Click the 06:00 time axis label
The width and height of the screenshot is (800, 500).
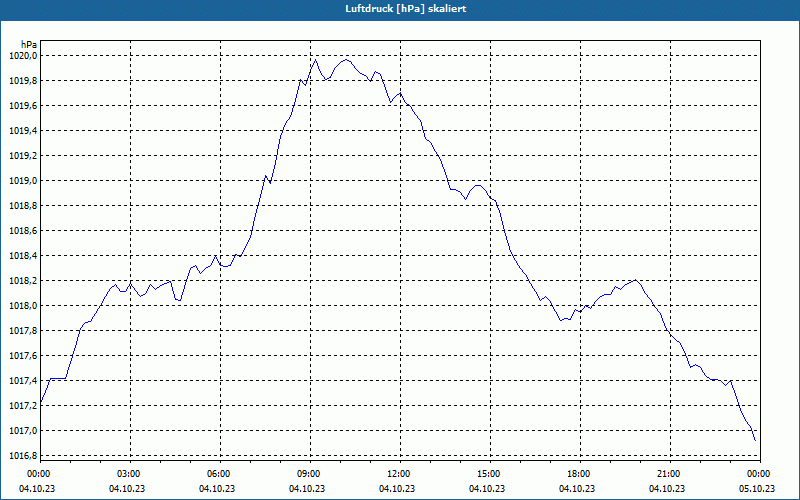point(220,474)
